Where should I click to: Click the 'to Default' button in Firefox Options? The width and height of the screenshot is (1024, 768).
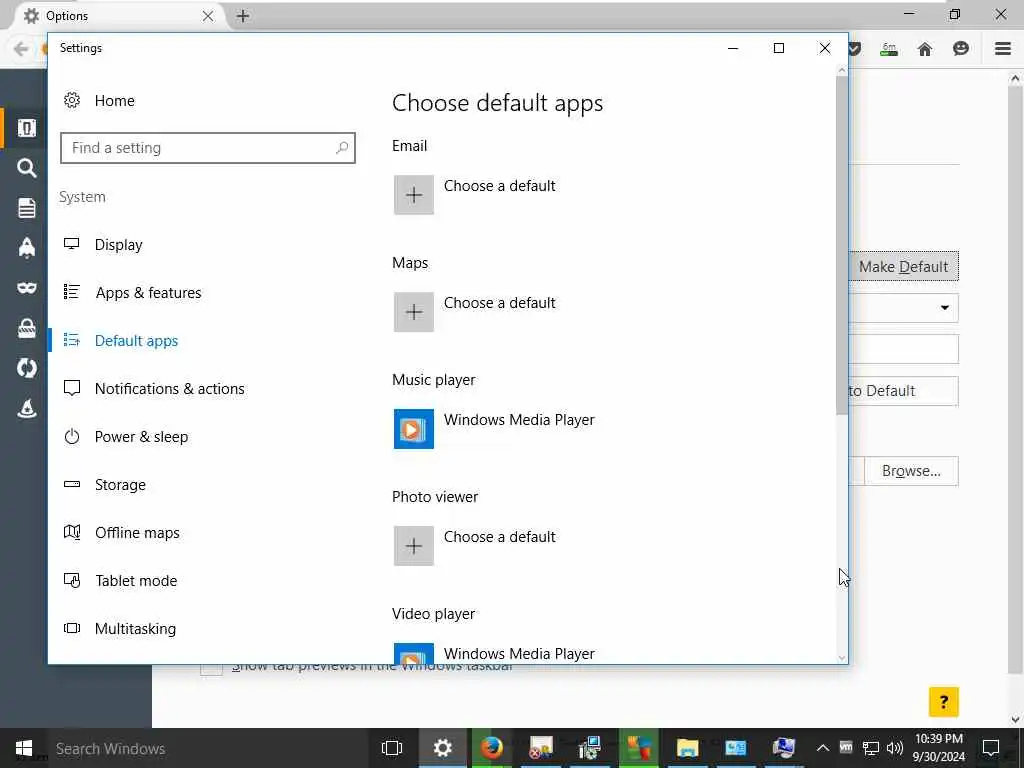[903, 391]
